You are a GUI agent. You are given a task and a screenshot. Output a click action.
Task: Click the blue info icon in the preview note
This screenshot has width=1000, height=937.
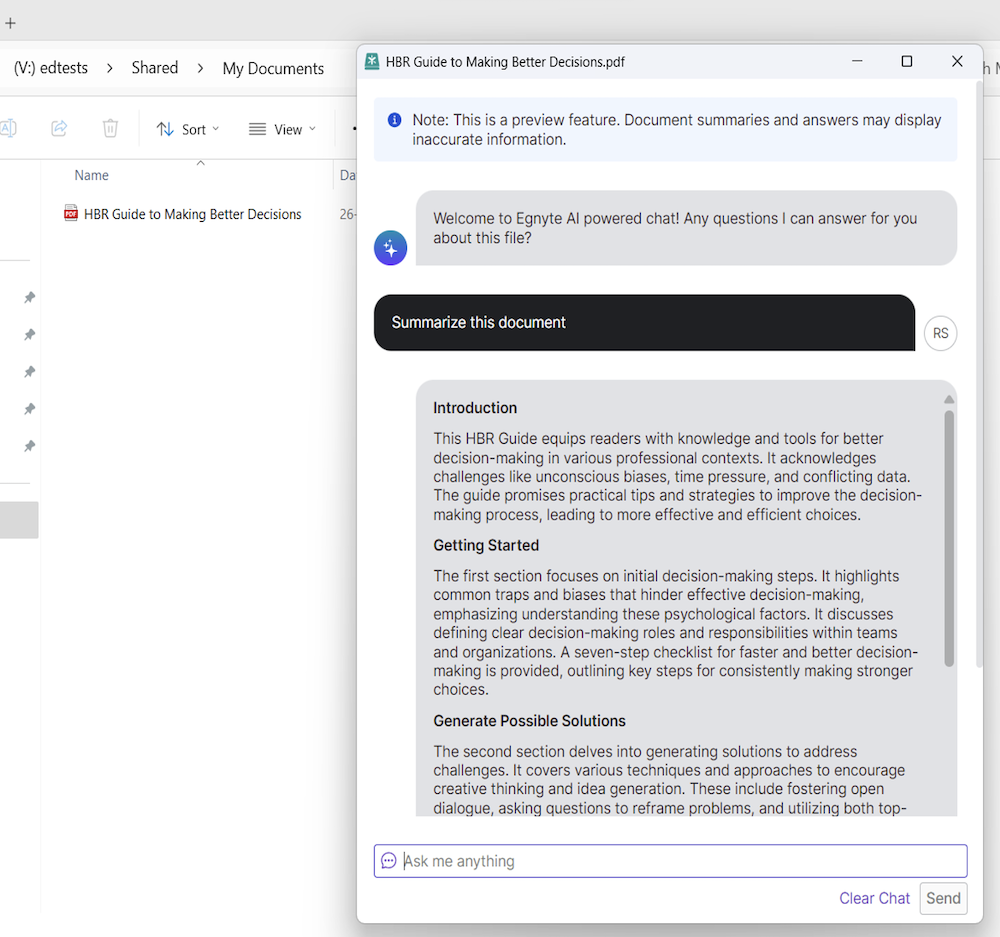(395, 120)
